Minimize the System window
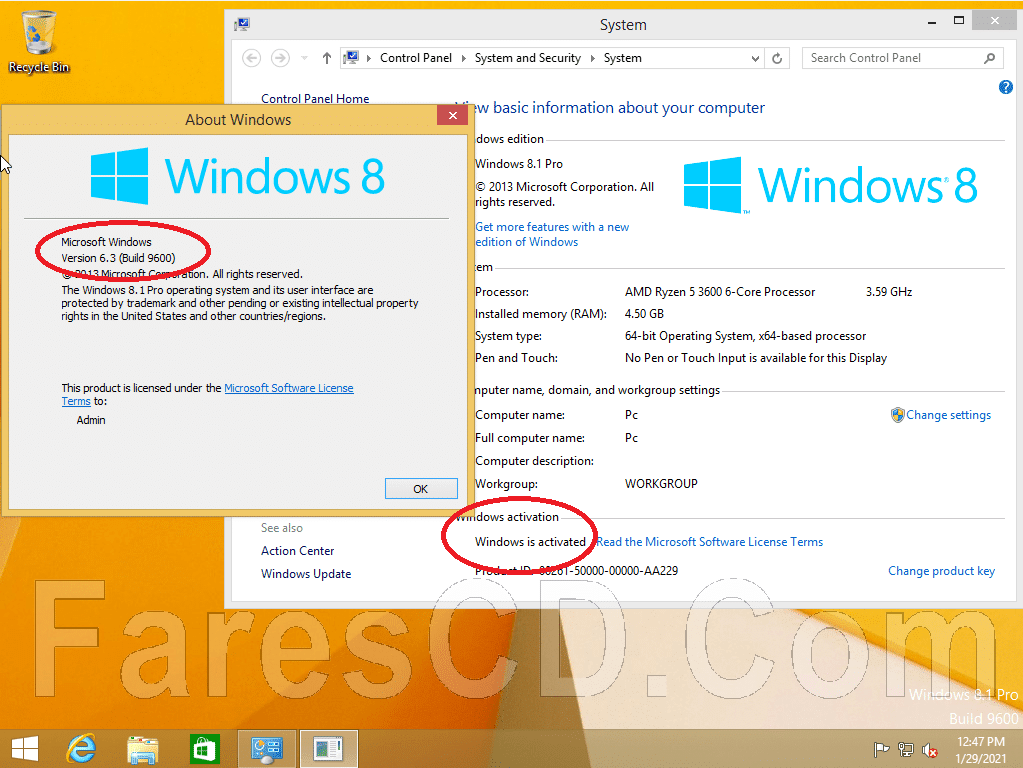This screenshot has height=768, width=1023. [x=932, y=22]
